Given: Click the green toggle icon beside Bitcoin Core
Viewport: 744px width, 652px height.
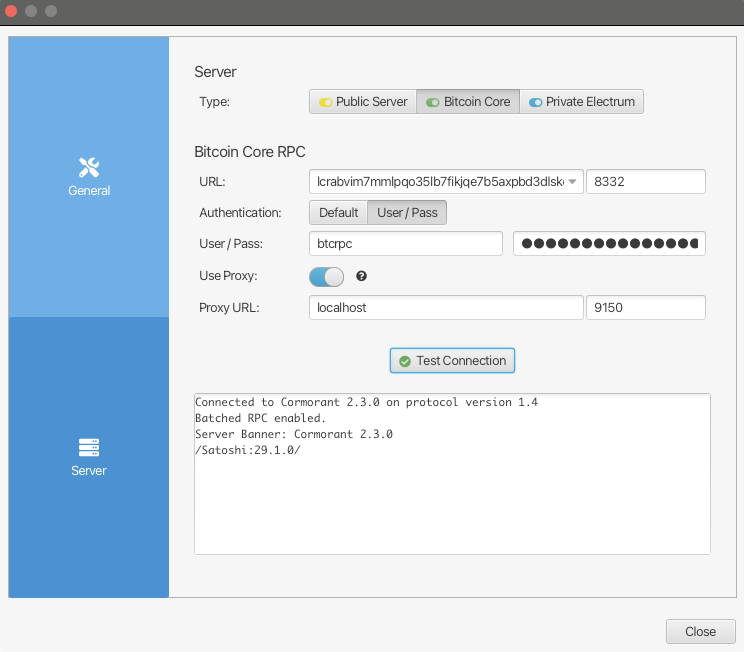Looking at the screenshot, I should (432, 102).
